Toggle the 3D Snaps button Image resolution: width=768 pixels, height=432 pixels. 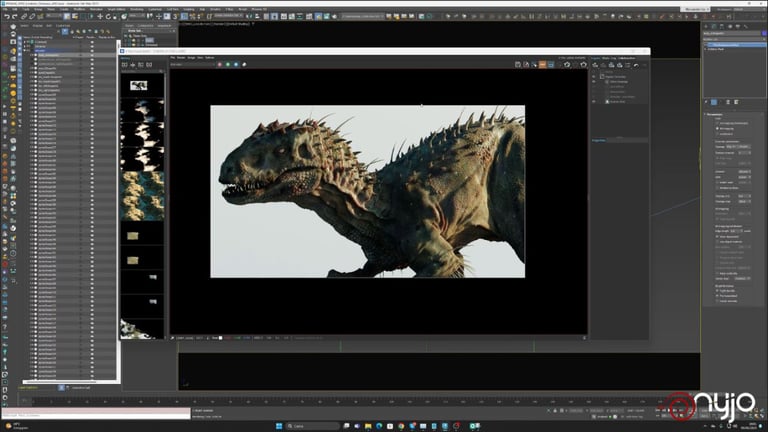tap(176, 17)
